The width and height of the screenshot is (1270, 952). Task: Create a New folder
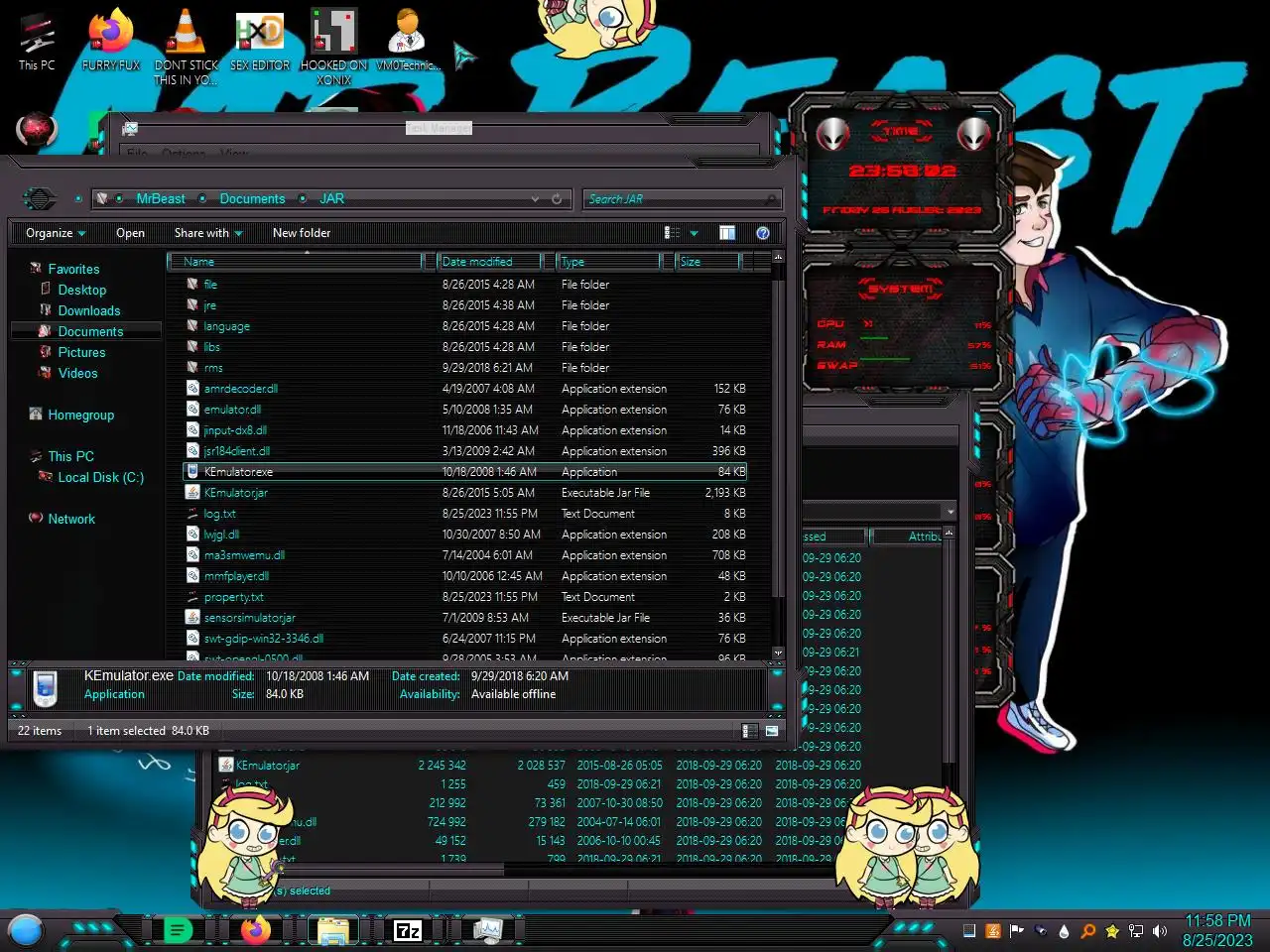click(302, 233)
